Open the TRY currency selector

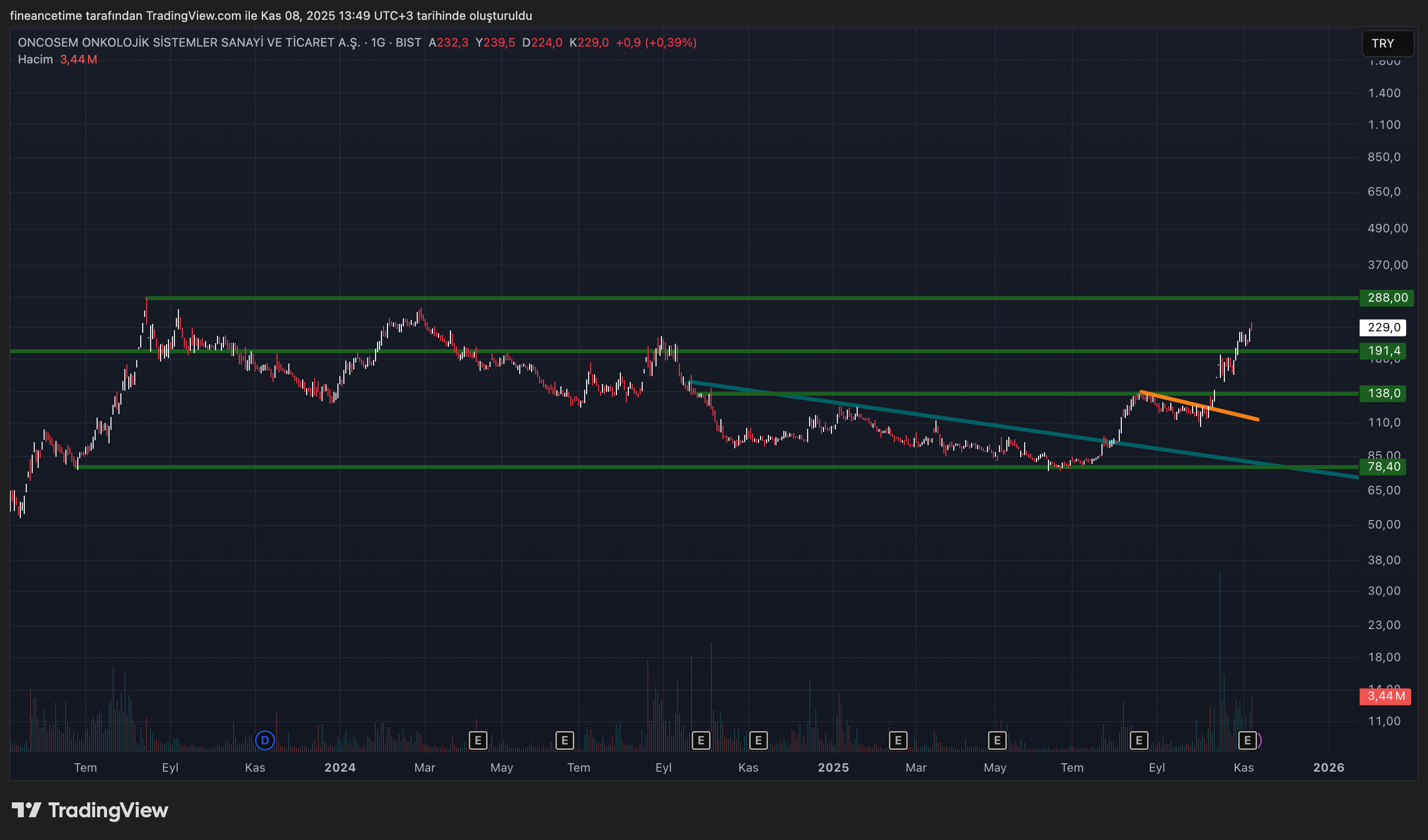point(1387,44)
